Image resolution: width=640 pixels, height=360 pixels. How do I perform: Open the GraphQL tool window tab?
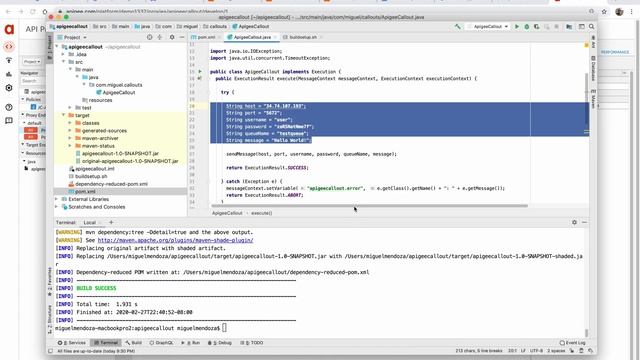tap(162, 343)
